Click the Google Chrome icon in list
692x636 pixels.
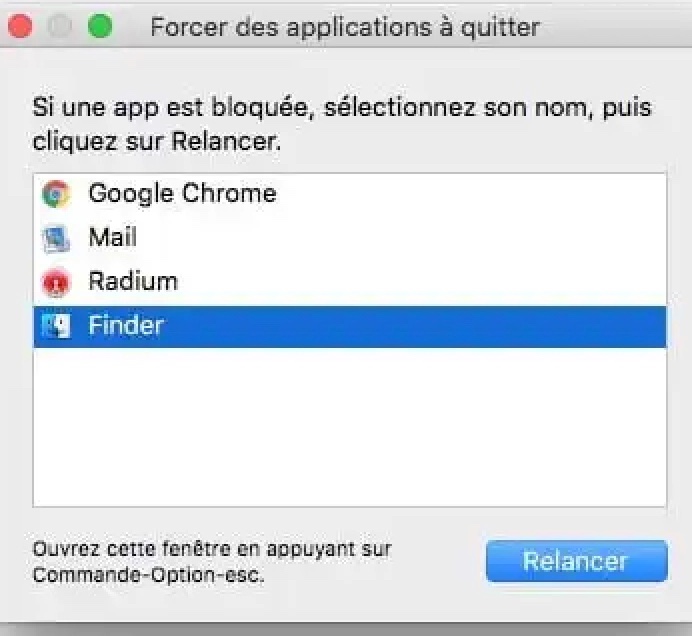[x=56, y=194]
